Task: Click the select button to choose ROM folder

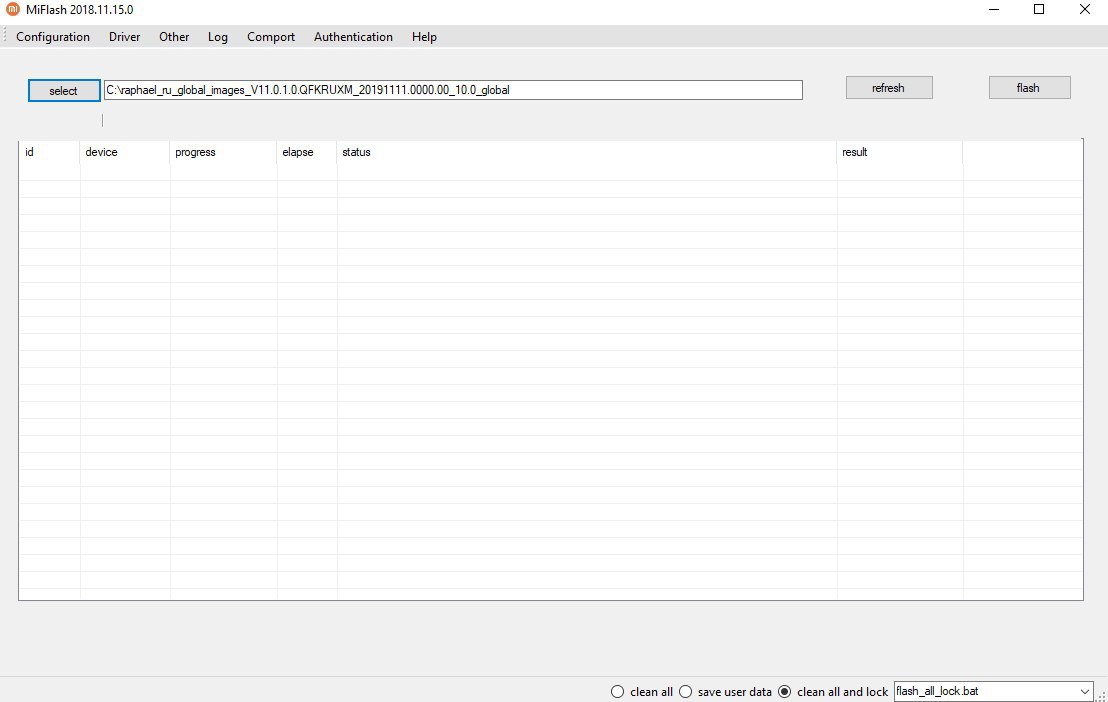Action: click(64, 90)
